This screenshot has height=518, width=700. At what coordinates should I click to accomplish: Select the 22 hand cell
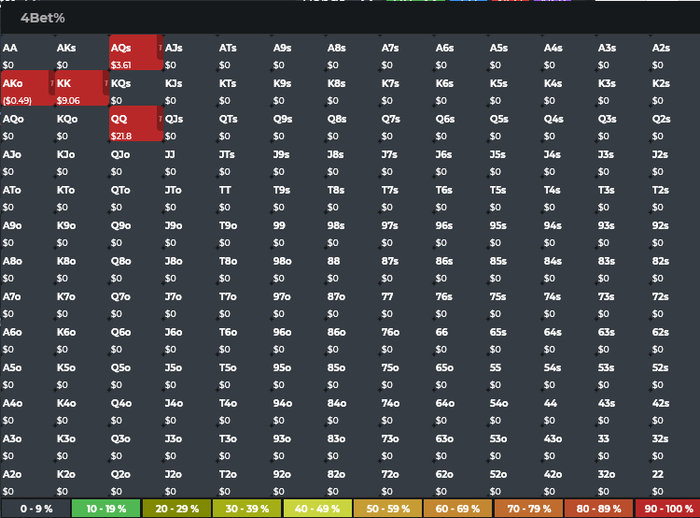675,479
